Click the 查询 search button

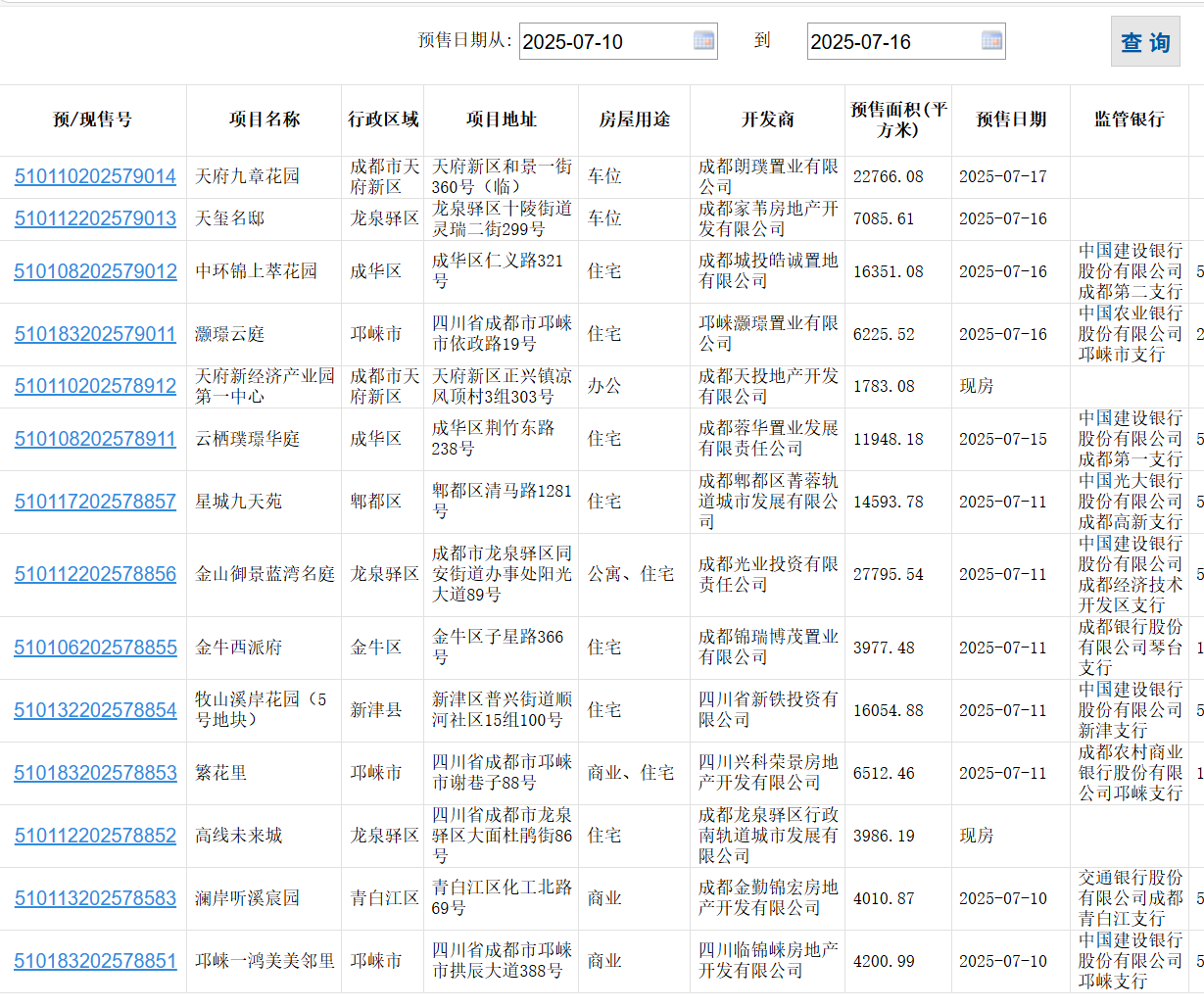coord(1145,42)
